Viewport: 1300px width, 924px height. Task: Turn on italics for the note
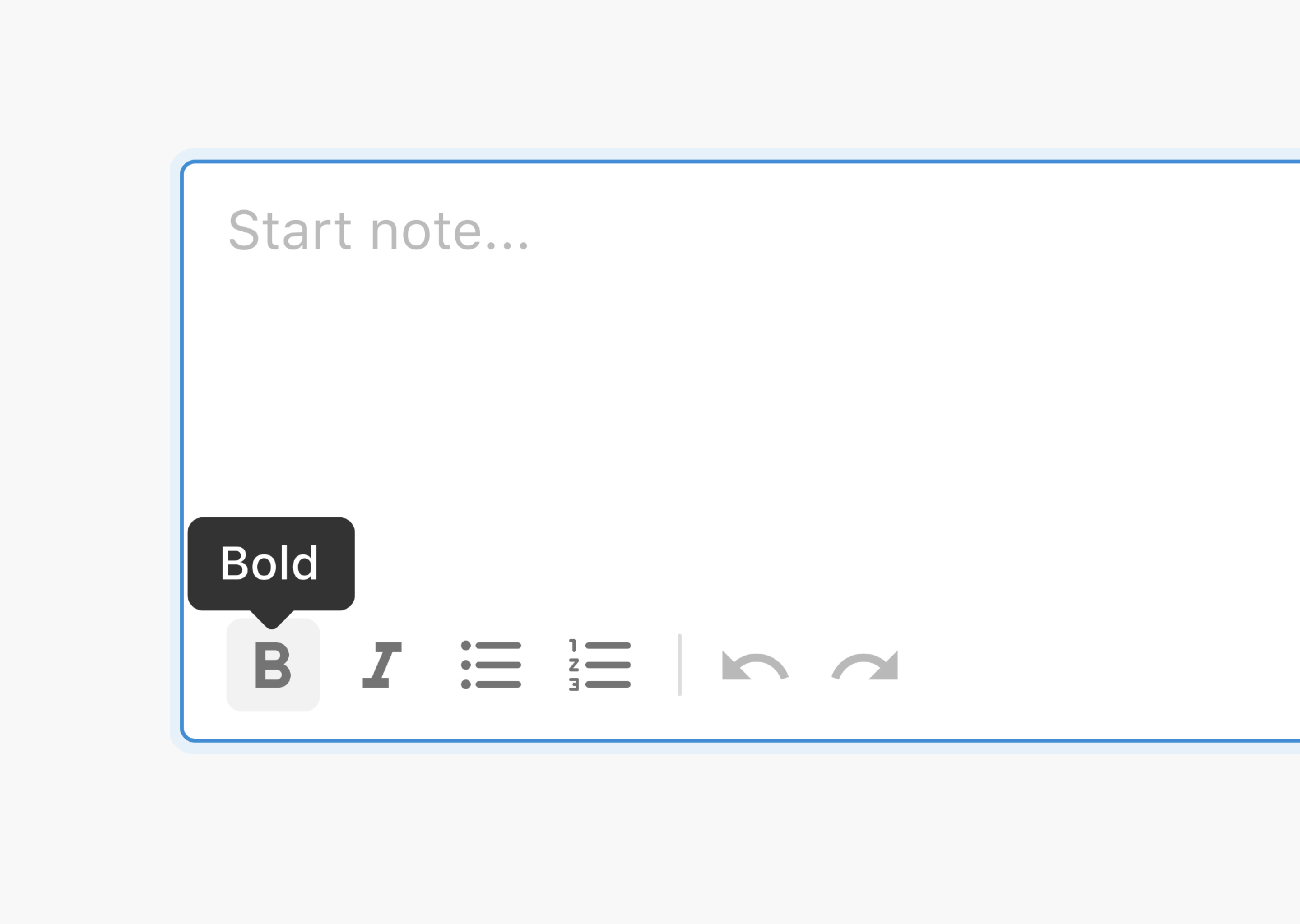click(382, 665)
